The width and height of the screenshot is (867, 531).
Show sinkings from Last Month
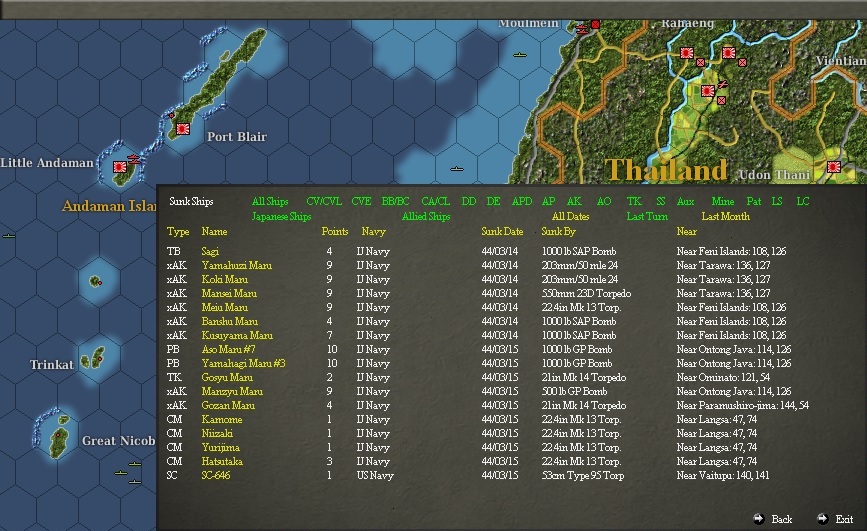tap(725, 216)
